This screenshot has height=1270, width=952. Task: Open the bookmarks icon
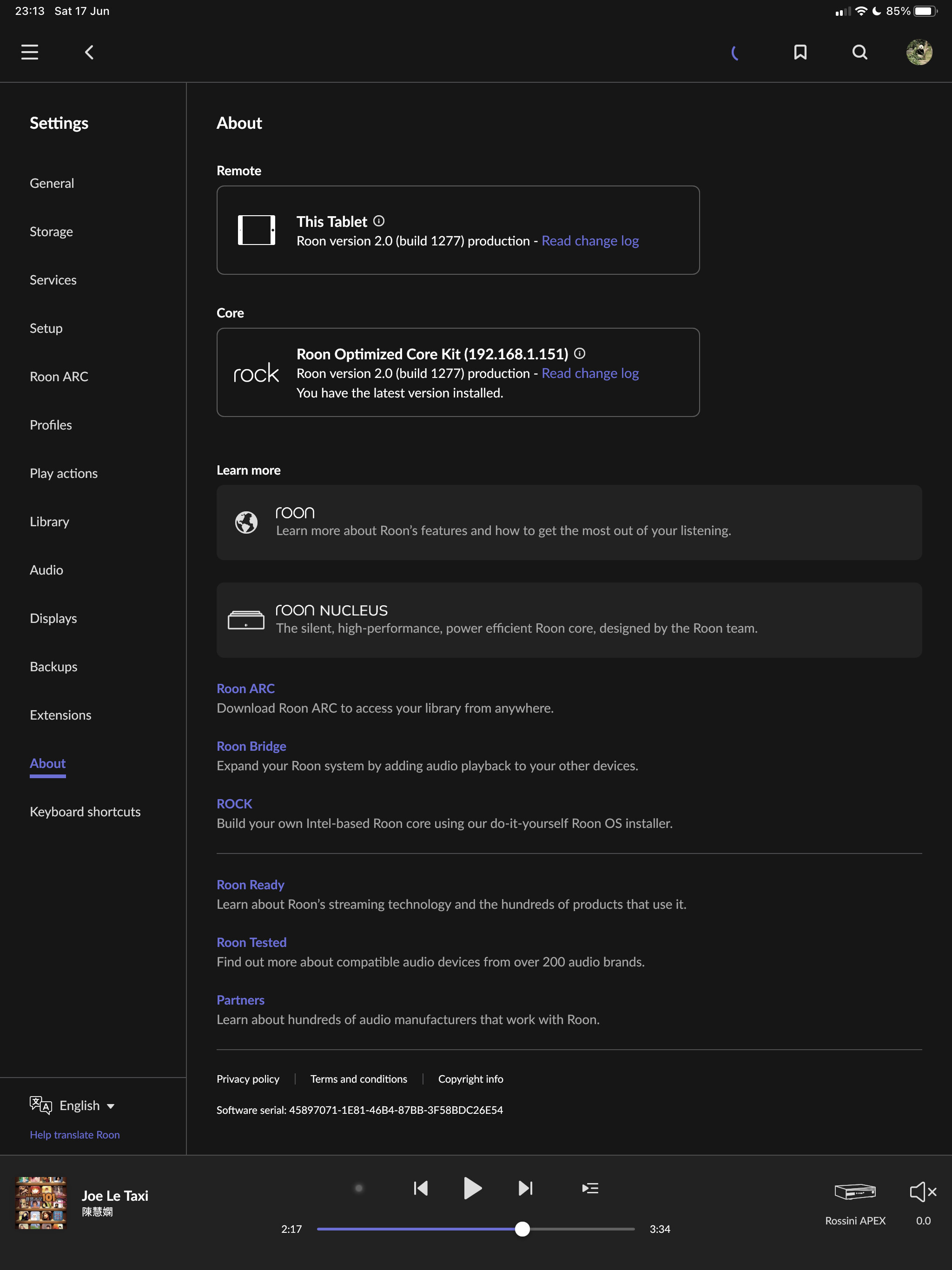[x=800, y=52]
